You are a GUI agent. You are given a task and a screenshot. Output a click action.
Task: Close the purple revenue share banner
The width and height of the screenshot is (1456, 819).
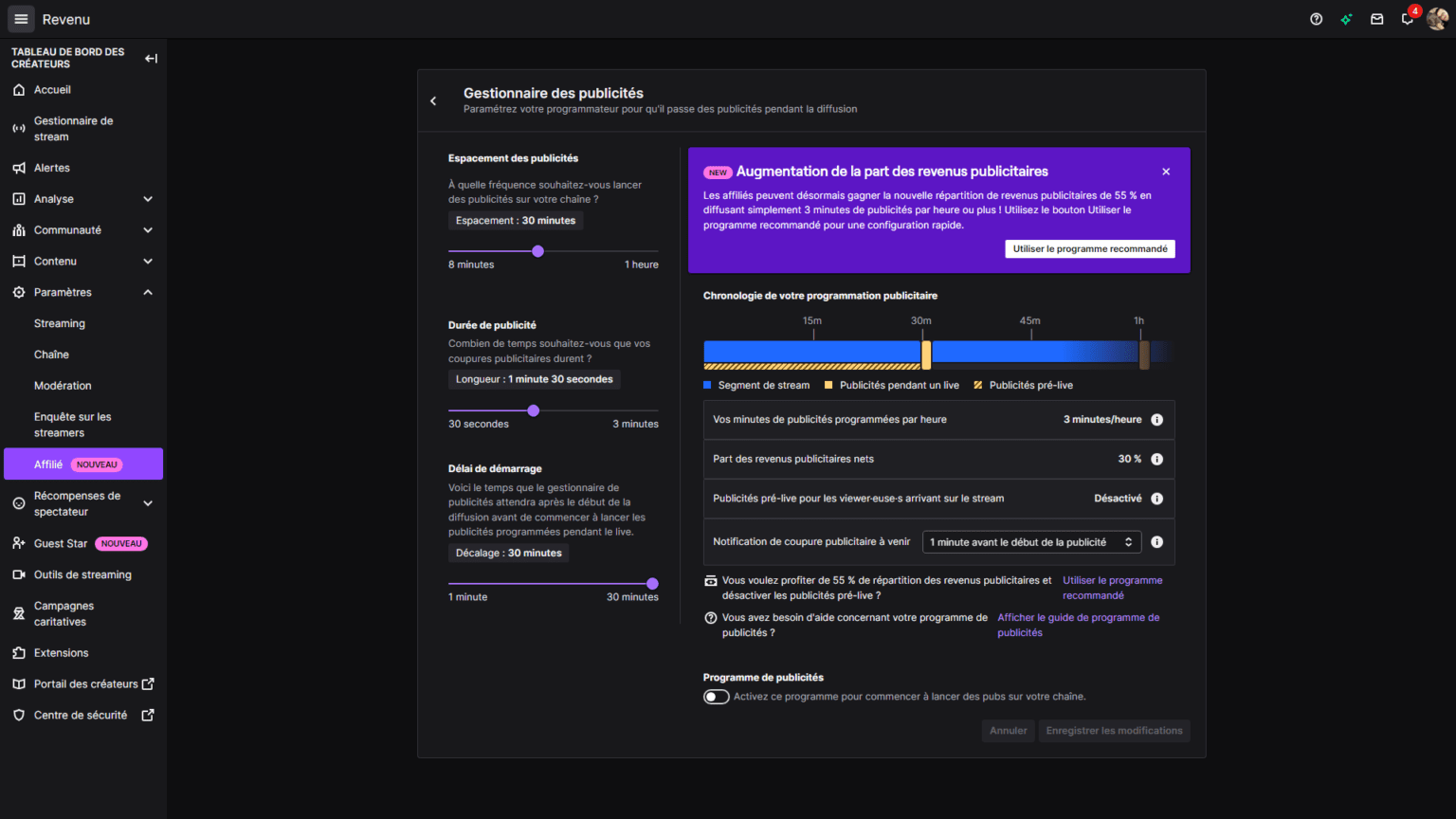tap(1166, 172)
